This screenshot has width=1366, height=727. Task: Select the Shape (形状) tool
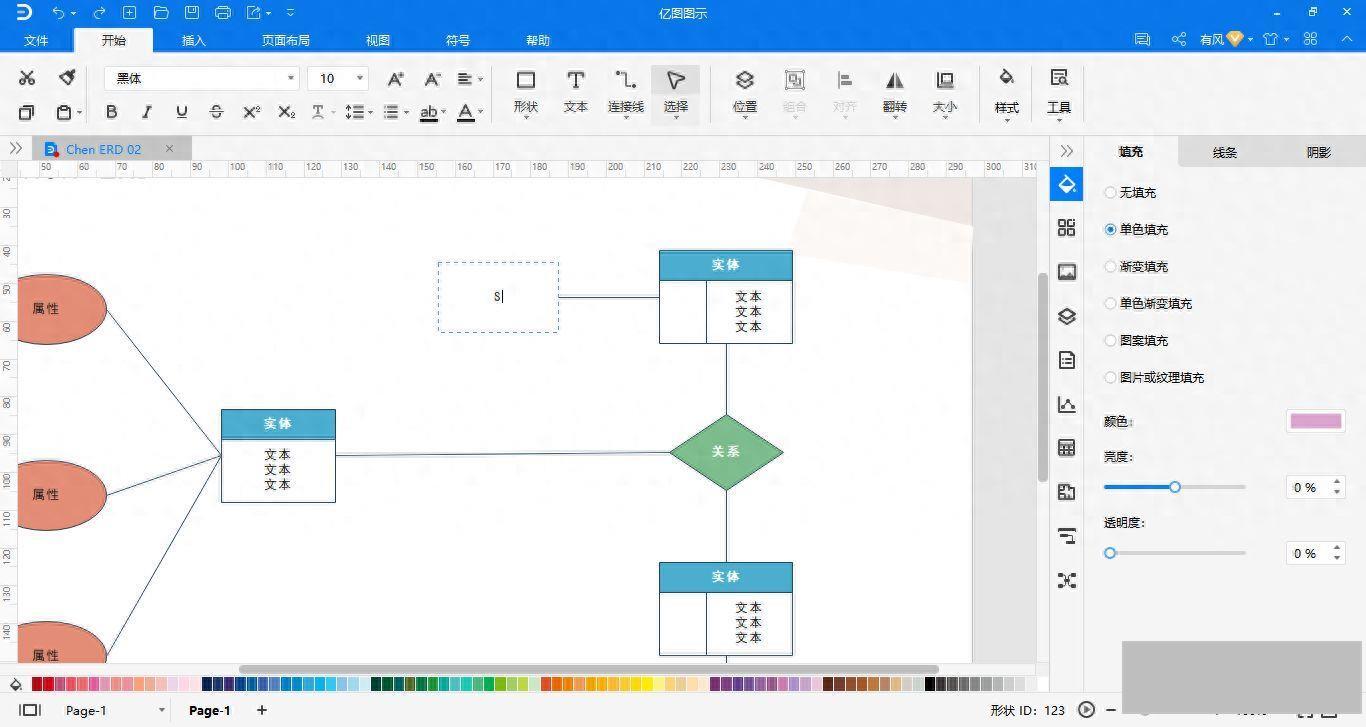(525, 91)
